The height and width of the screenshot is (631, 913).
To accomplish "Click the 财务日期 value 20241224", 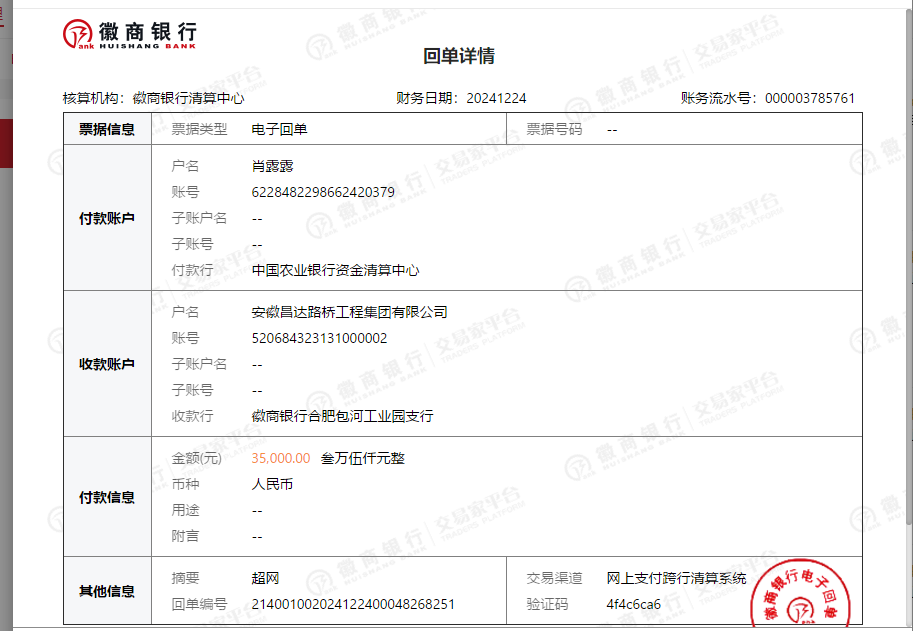I will (x=495, y=98).
